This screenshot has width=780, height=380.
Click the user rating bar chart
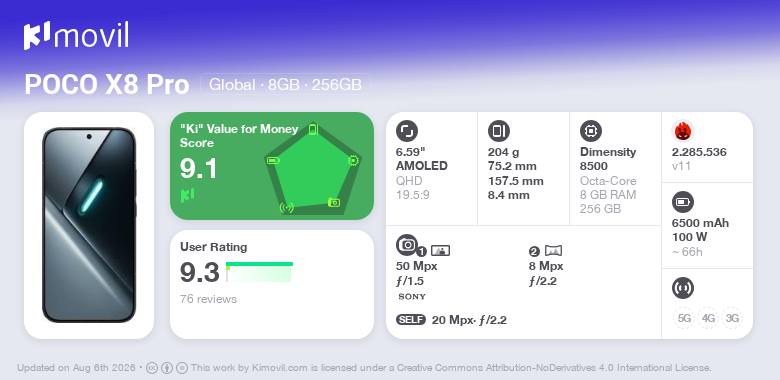tap(259, 272)
